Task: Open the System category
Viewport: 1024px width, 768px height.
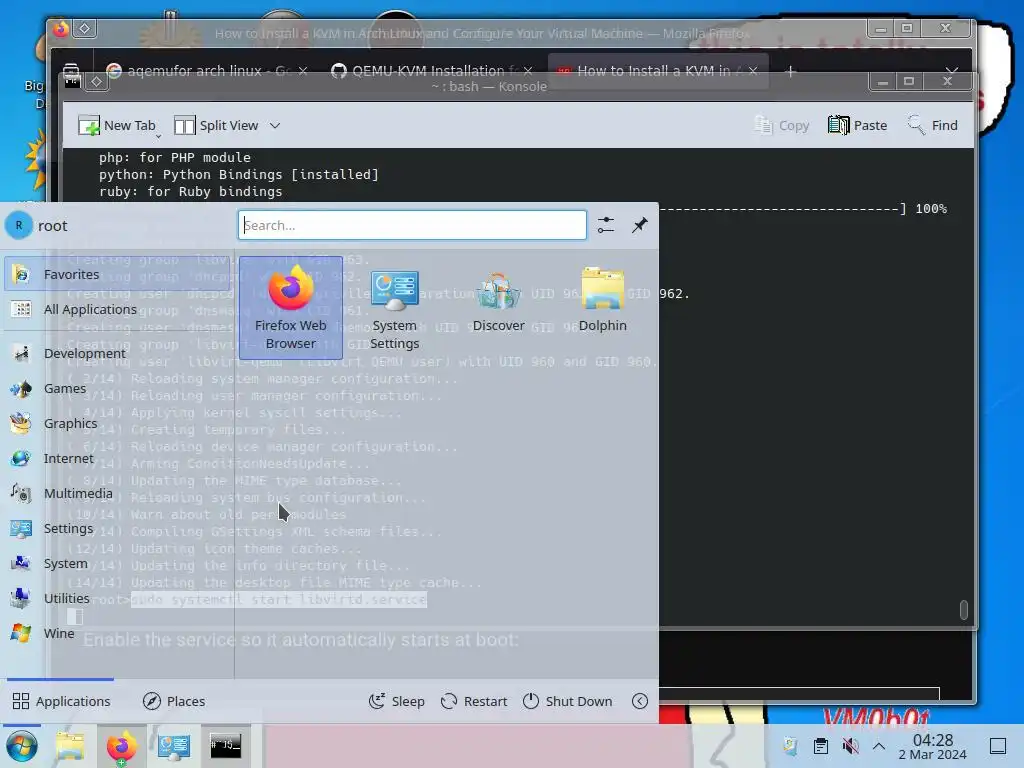Action: point(117,564)
